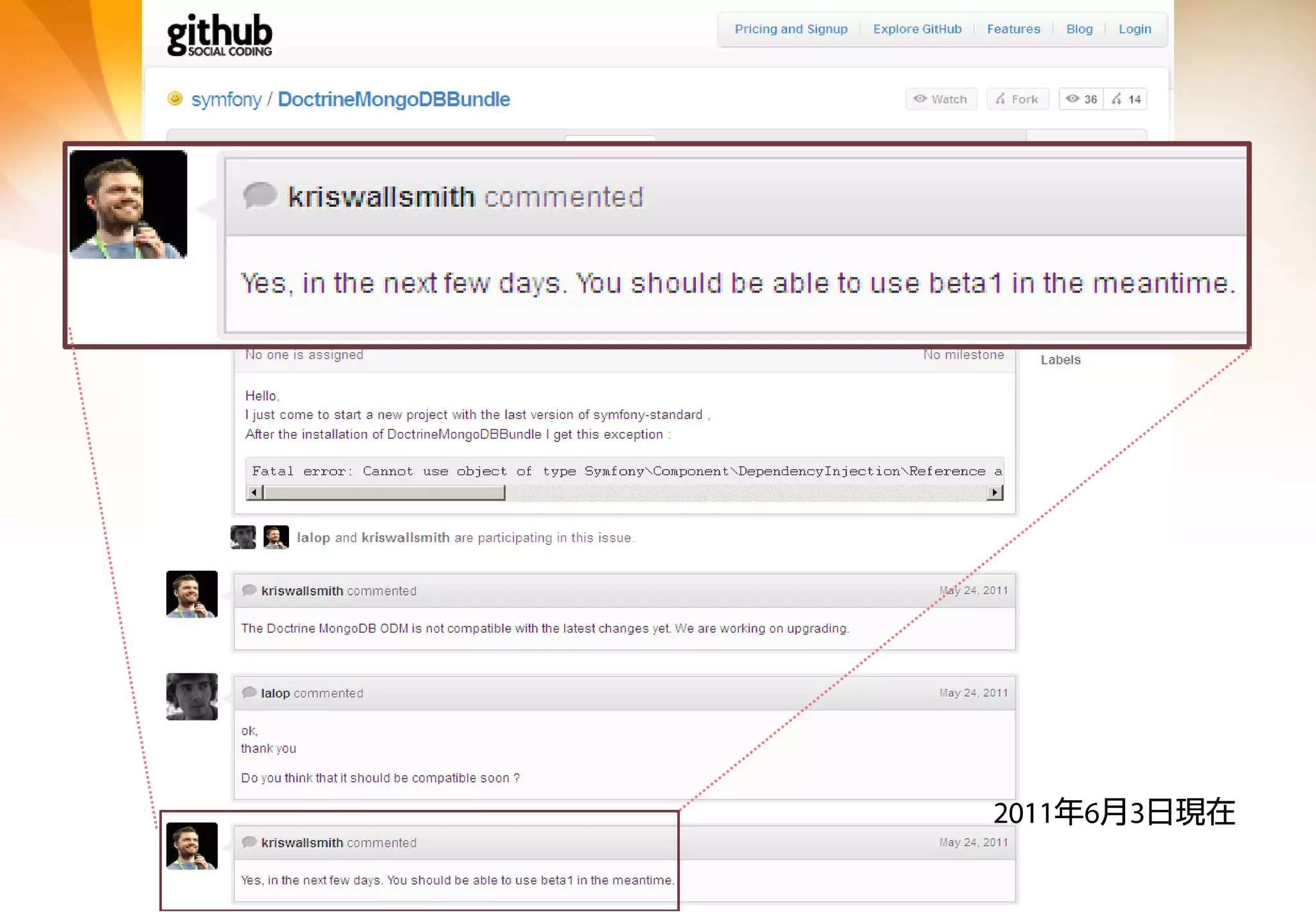Screen dimensions: 1316x912
Task: Open Pricing and Signup page
Action: [x=791, y=29]
